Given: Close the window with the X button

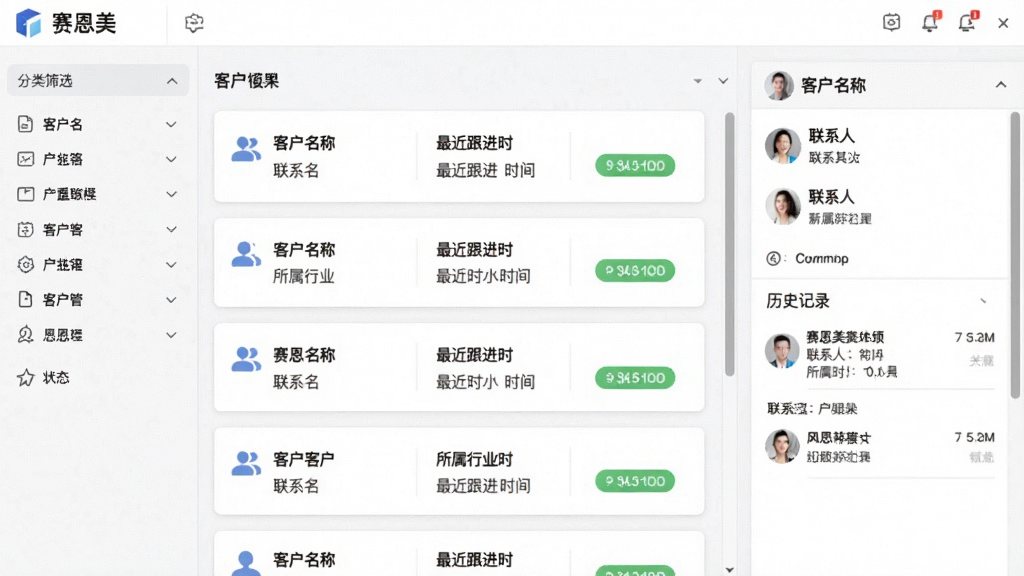Looking at the screenshot, I should tap(1003, 23).
